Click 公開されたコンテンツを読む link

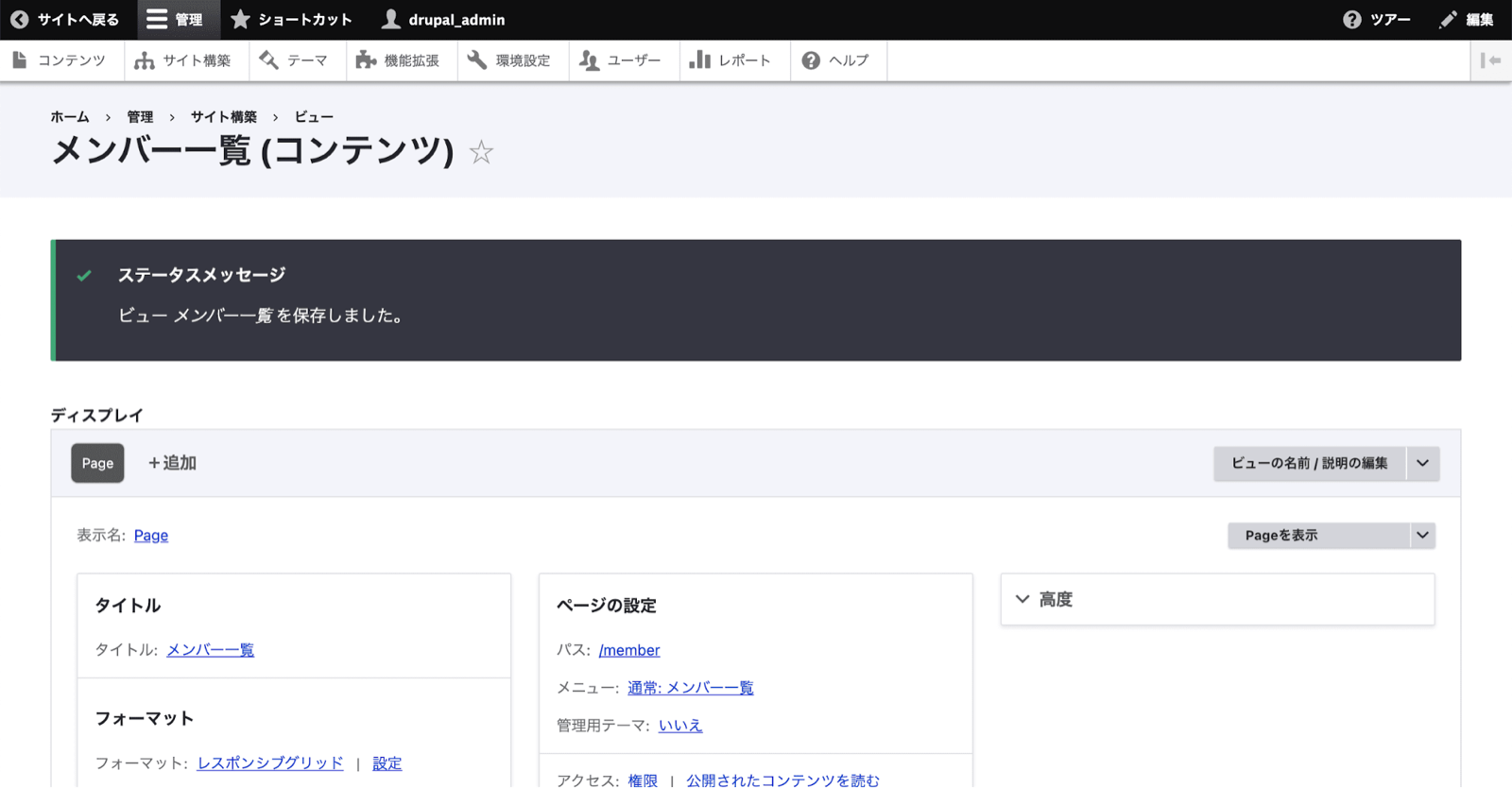(x=782, y=780)
